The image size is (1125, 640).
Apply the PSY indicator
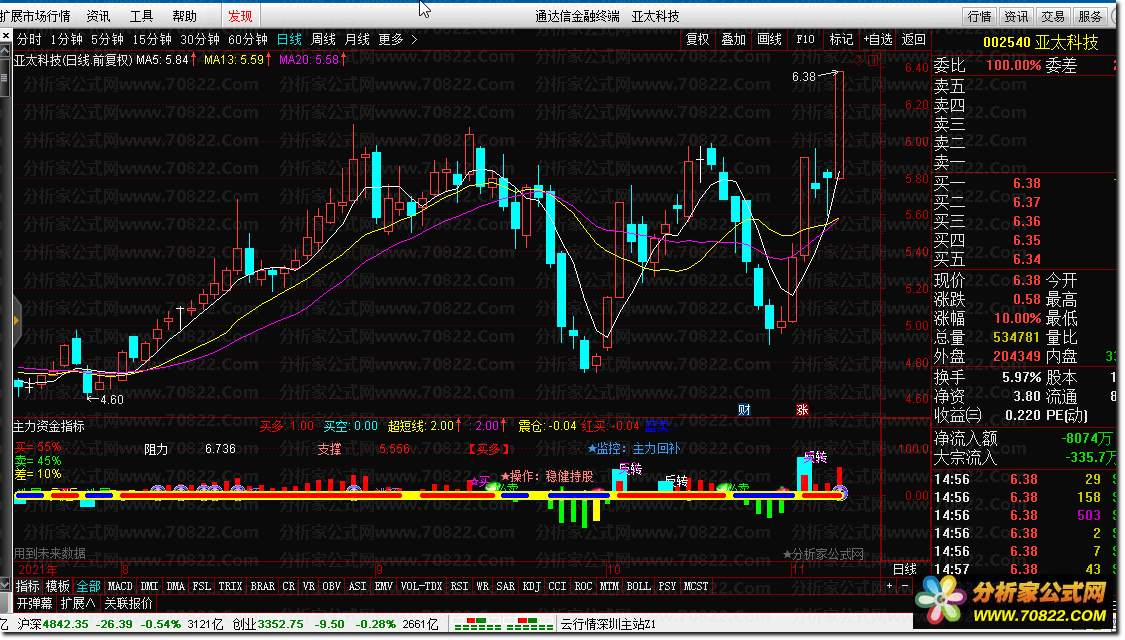tap(667, 586)
